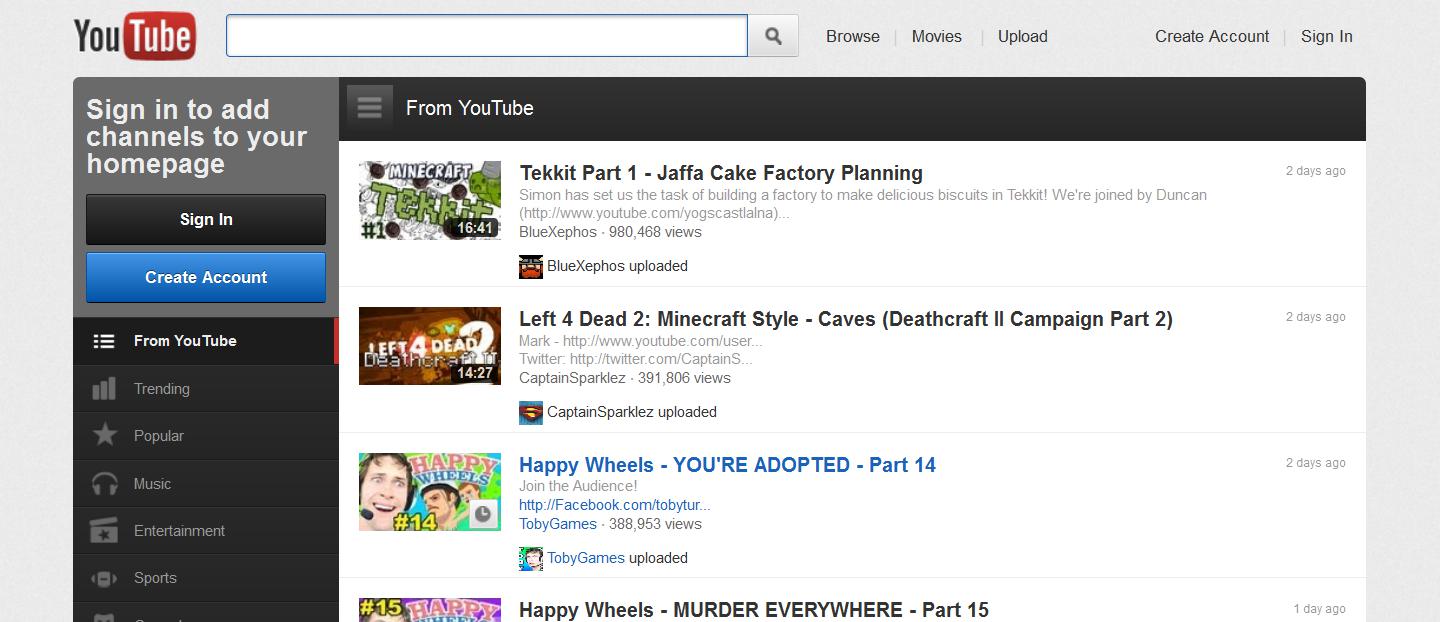Screen dimensions: 1440x622
Task: Select From YouTube in sidebar
Action: click(206, 341)
